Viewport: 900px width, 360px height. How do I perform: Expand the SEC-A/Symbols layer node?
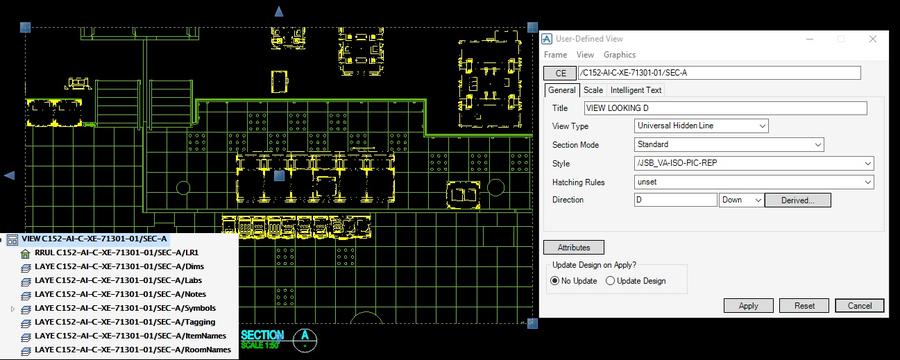tap(13, 309)
